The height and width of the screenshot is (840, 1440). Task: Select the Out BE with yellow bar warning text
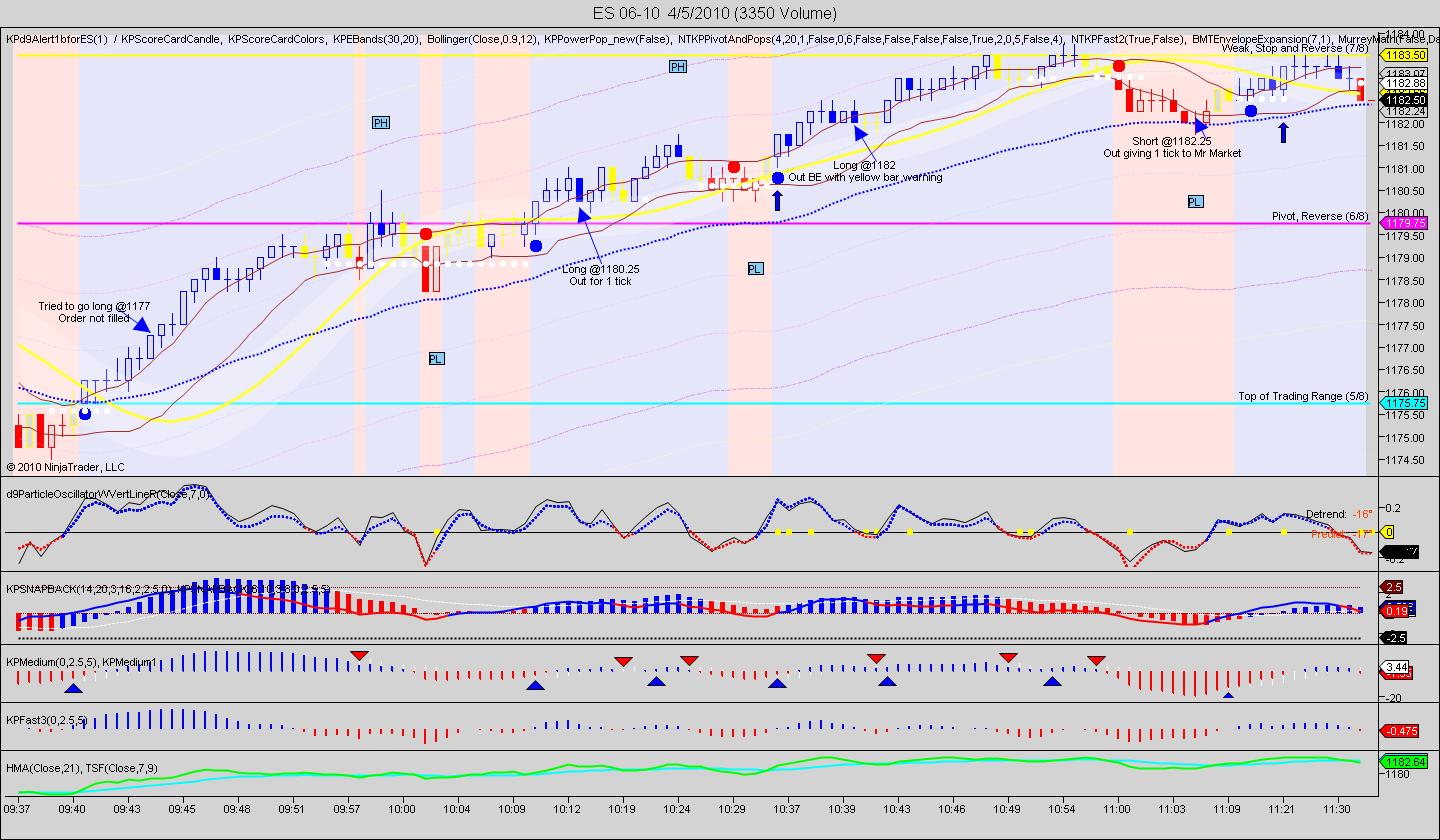point(865,177)
